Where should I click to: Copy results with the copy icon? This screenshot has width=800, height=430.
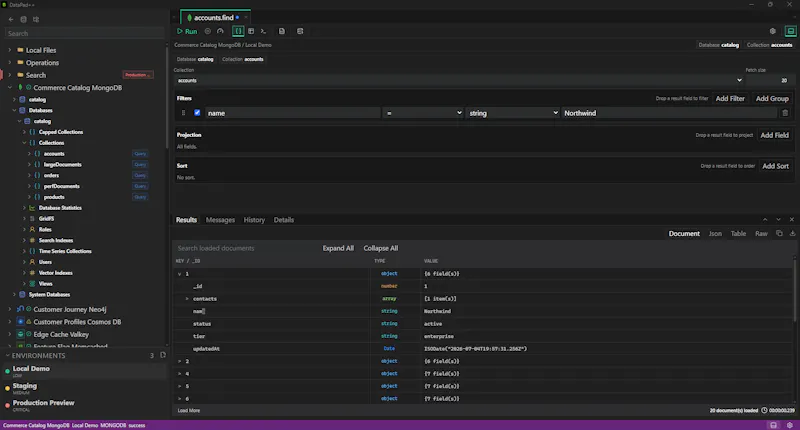(779, 233)
